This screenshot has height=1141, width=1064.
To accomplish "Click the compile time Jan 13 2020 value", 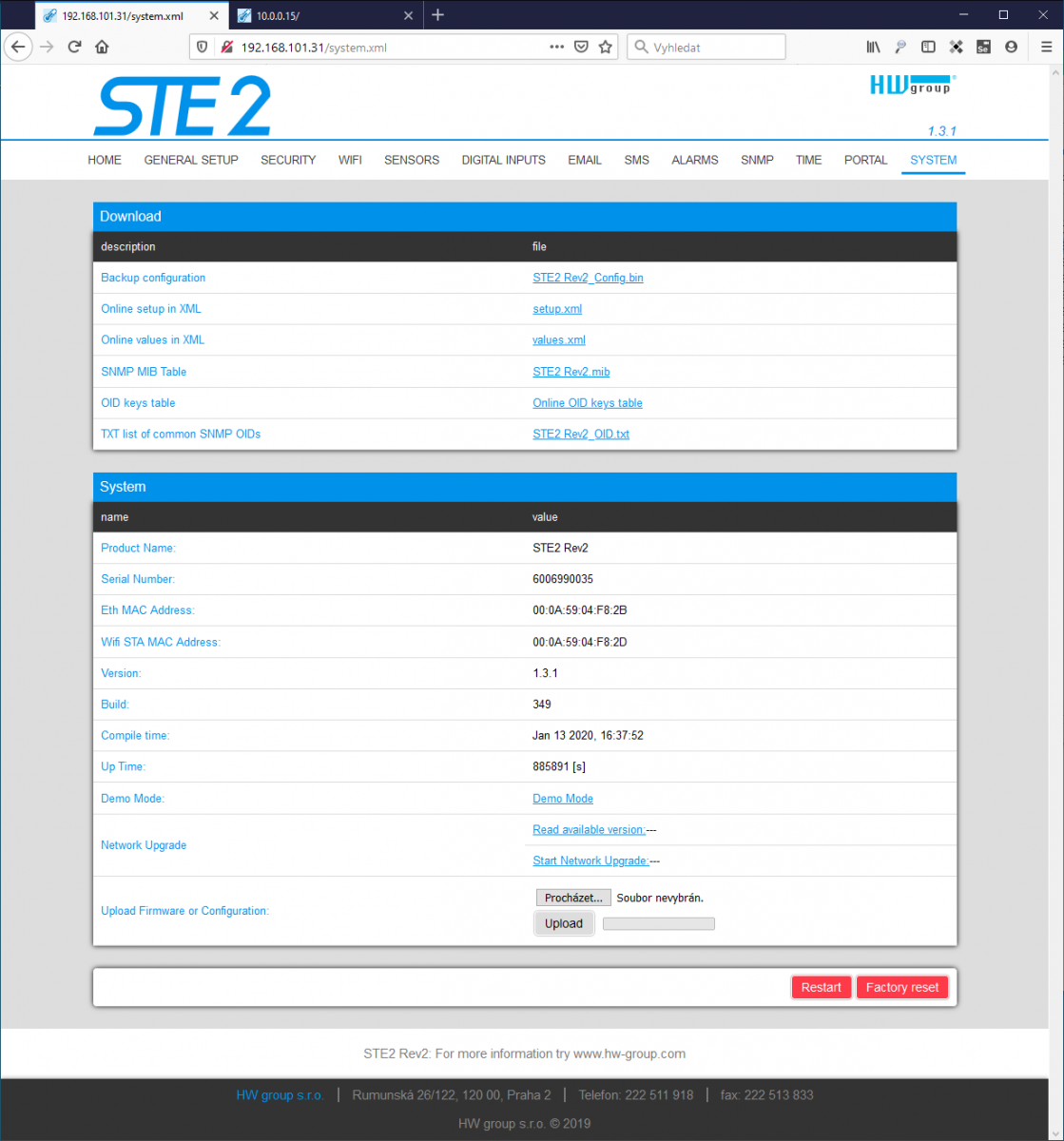I will tap(589, 735).
